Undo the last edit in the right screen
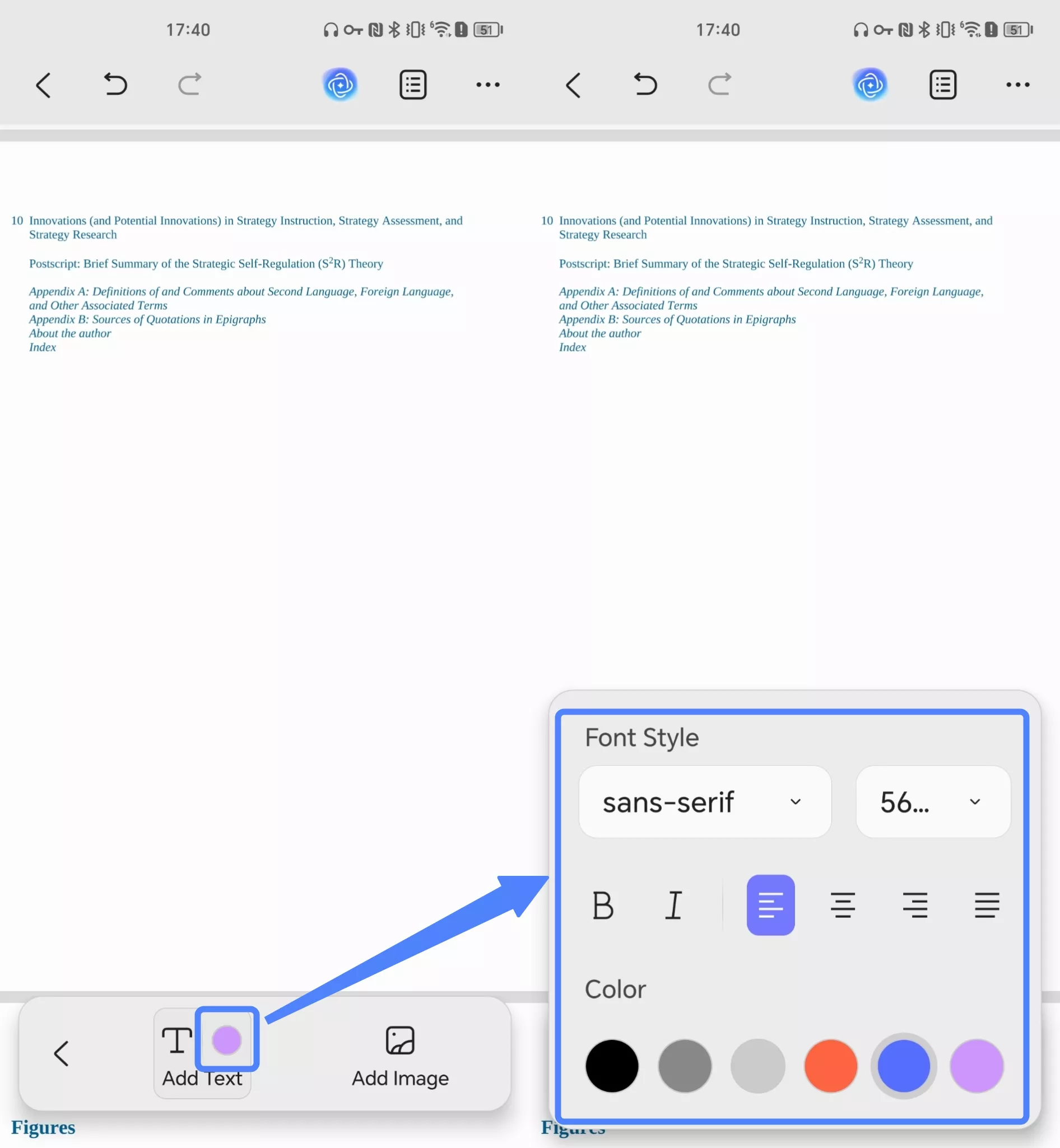This screenshot has width=1060, height=1148. click(x=645, y=85)
